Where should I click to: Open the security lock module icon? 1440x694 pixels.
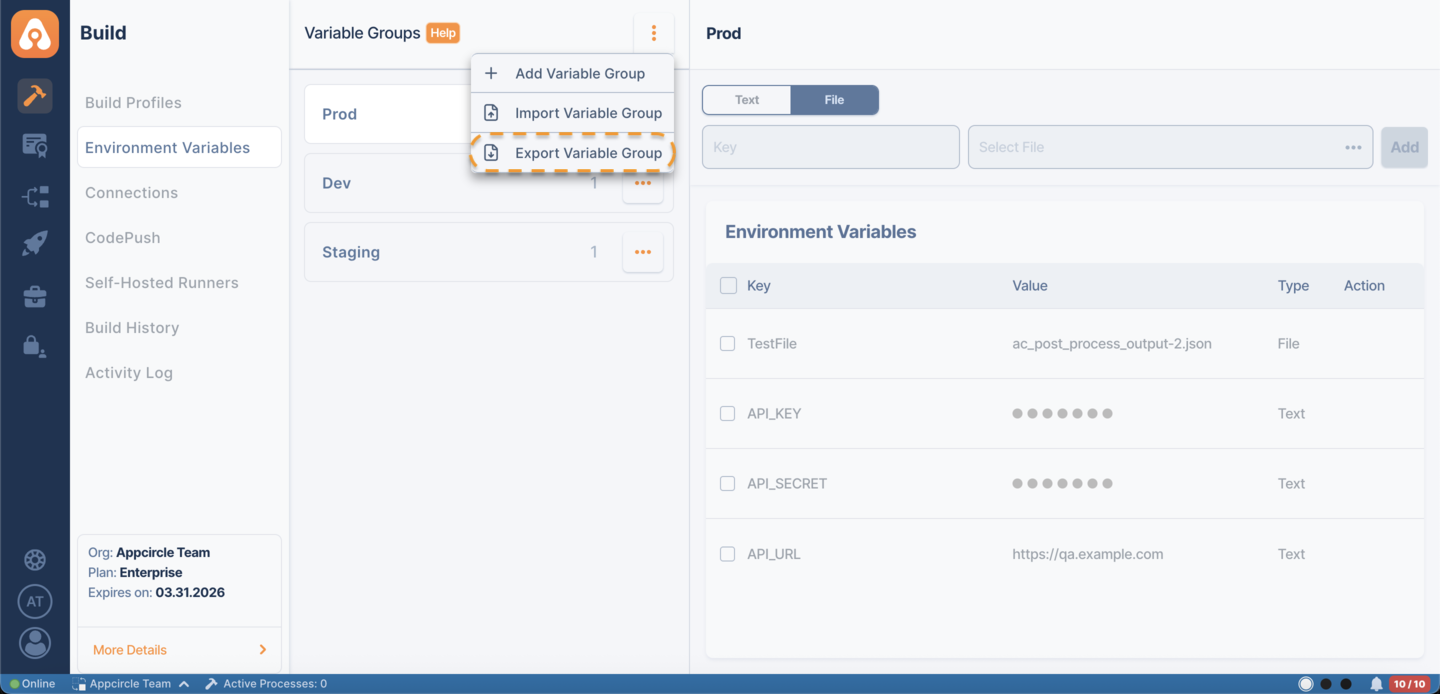tap(35, 346)
